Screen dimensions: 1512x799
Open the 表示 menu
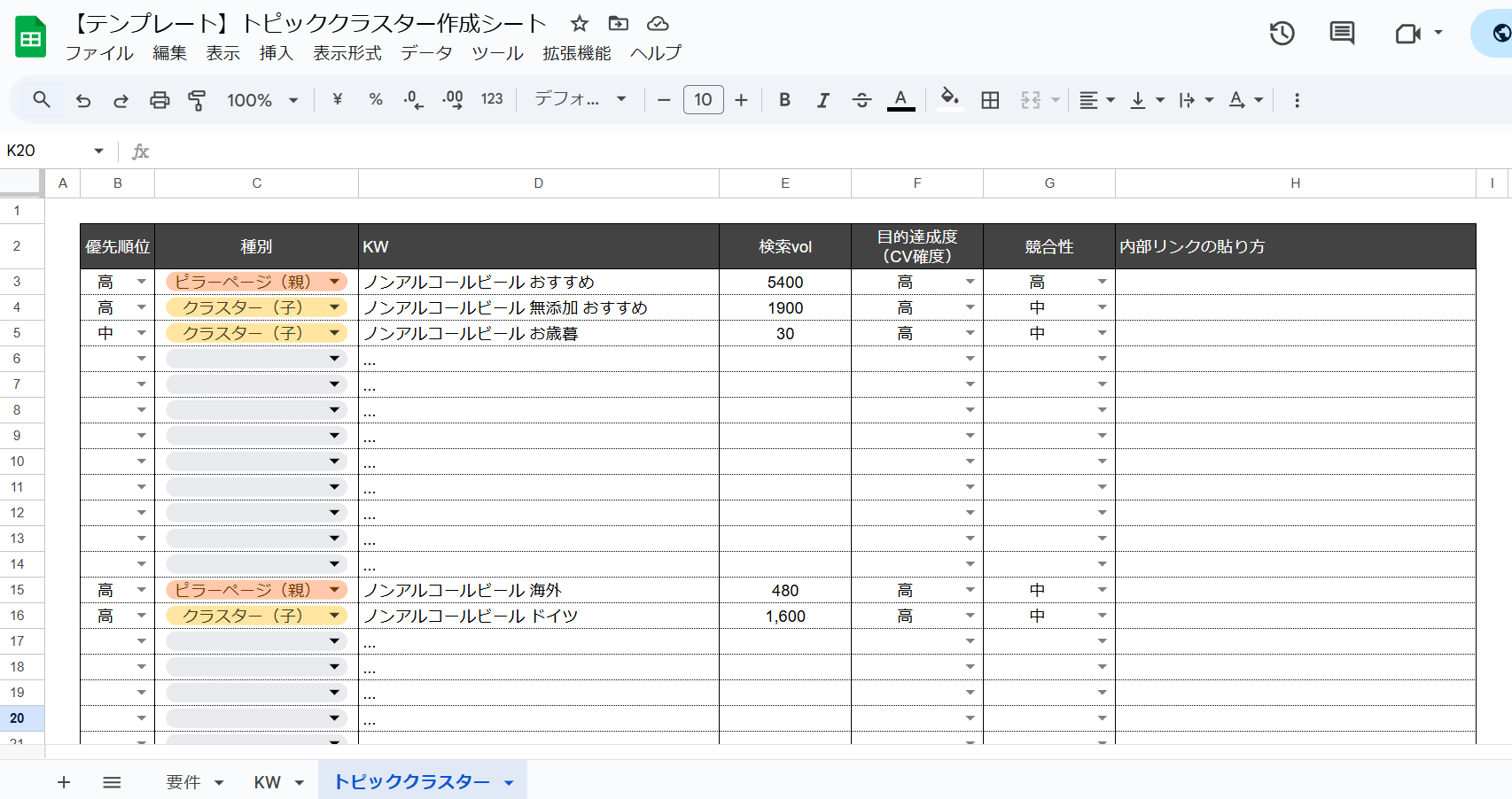click(x=222, y=53)
